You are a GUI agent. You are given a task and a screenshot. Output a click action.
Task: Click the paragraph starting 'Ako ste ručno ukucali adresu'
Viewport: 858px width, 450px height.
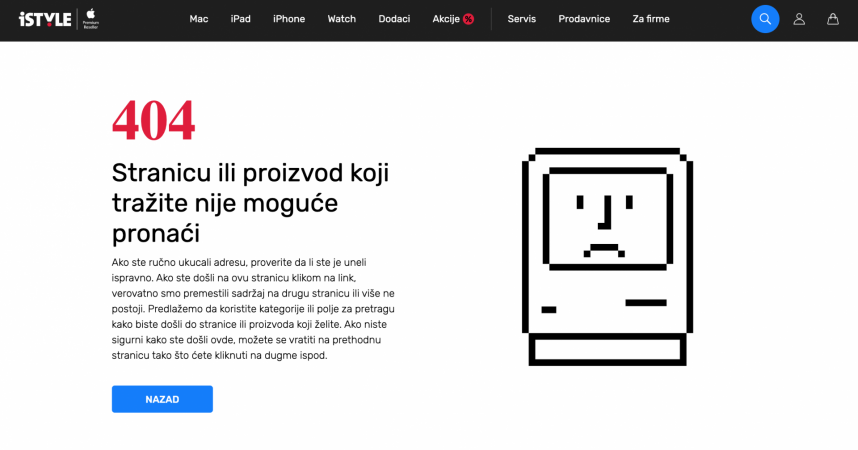(x=253, y=309)
